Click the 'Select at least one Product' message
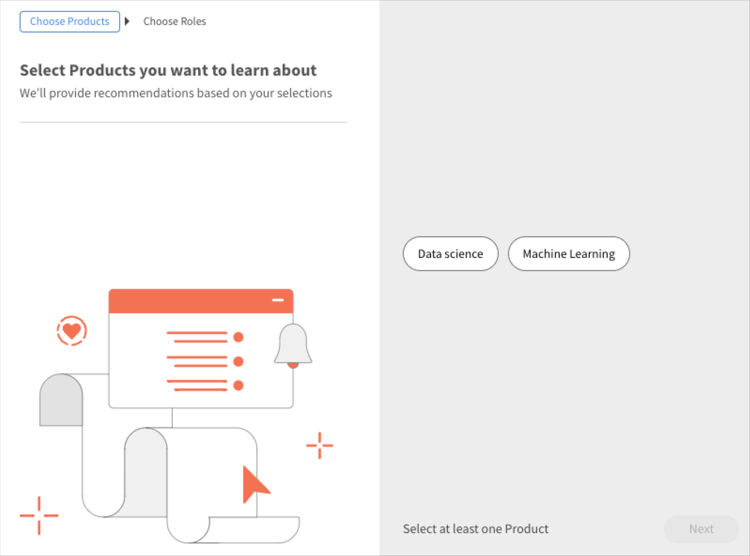The image size is (750, 556). tap(475, 529)
